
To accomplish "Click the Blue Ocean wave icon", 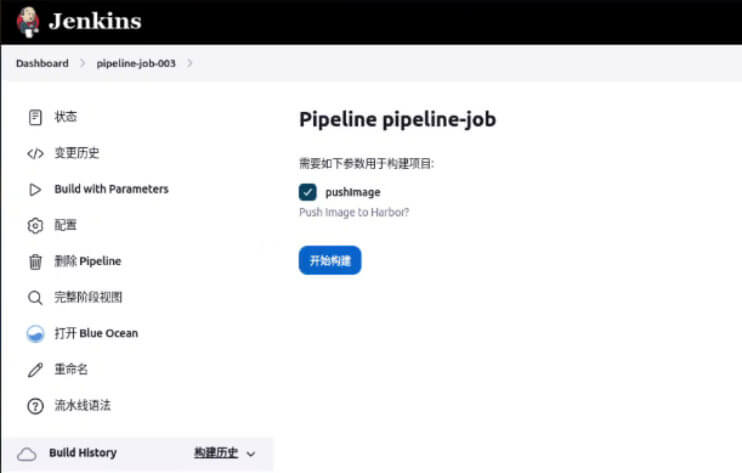I will [x=35, y=334].
